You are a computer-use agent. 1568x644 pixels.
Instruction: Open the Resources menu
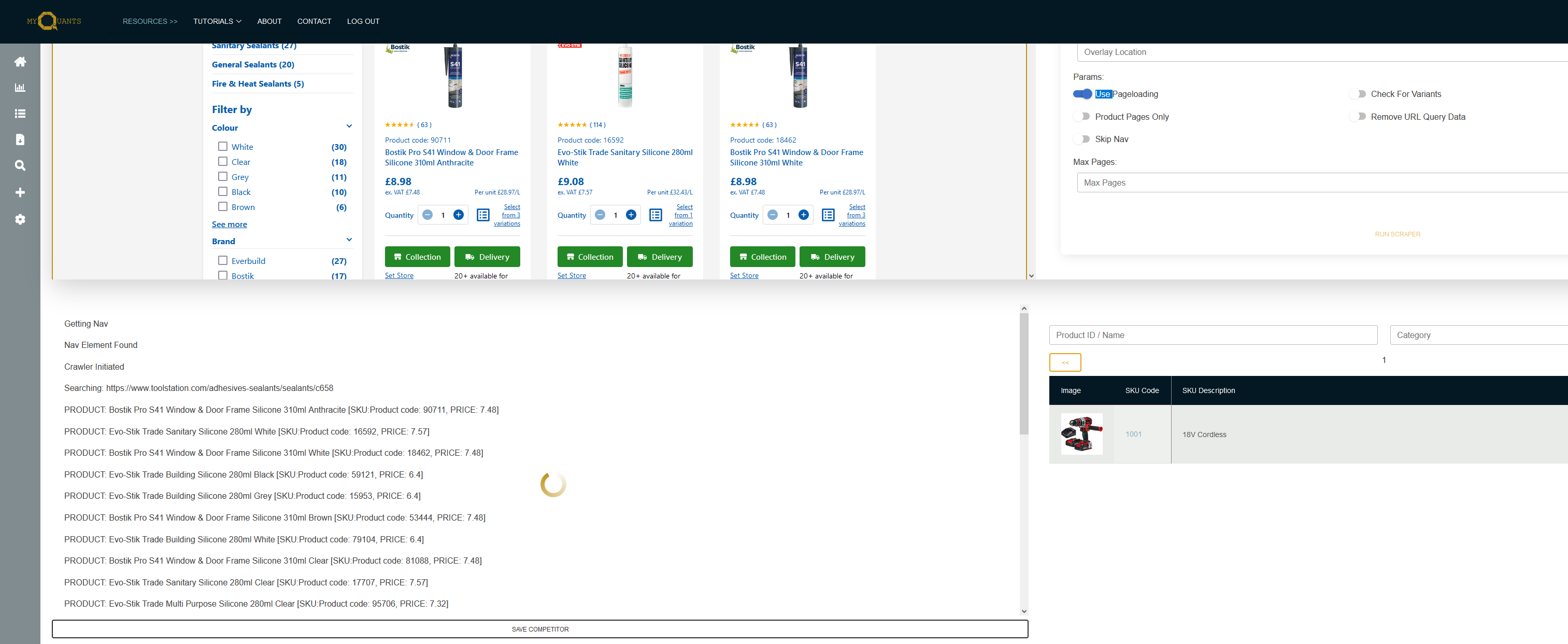click(150, 21)
